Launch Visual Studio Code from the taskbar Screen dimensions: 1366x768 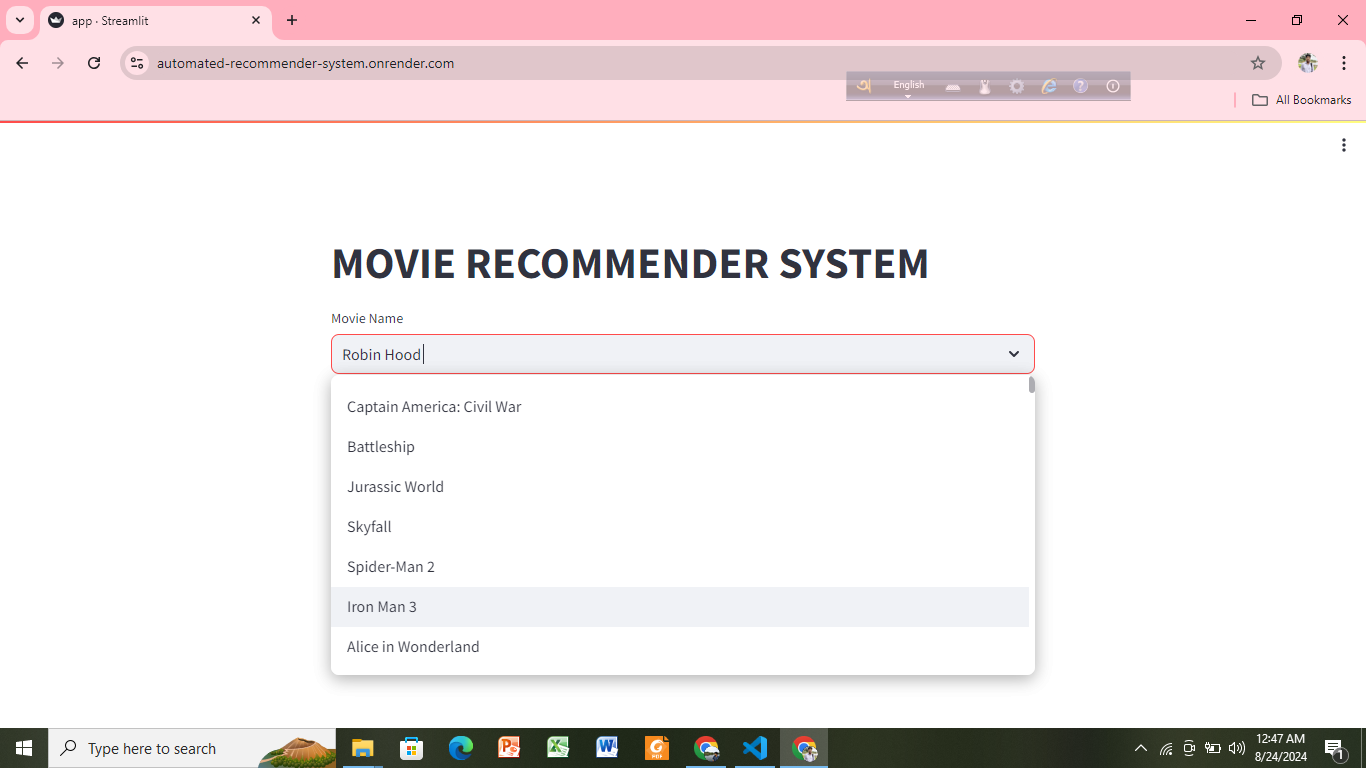point(755,747)
